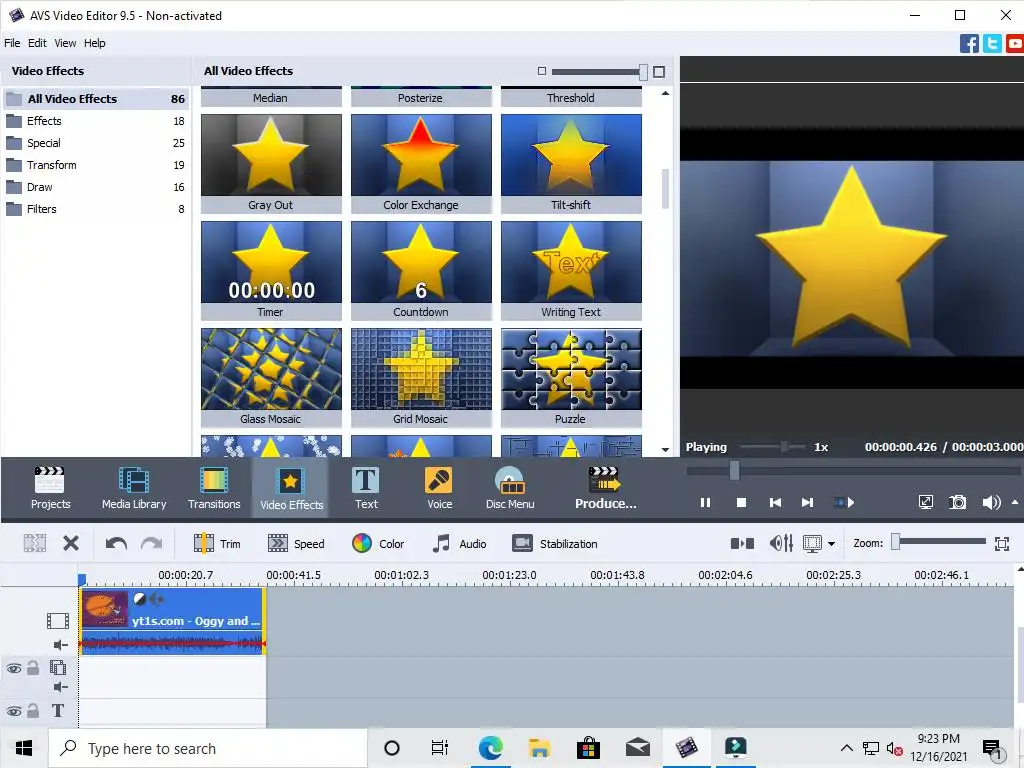This screenshot has height=768, width=1024.
Task: Open the Text effects panel
Action: (366, 488)
